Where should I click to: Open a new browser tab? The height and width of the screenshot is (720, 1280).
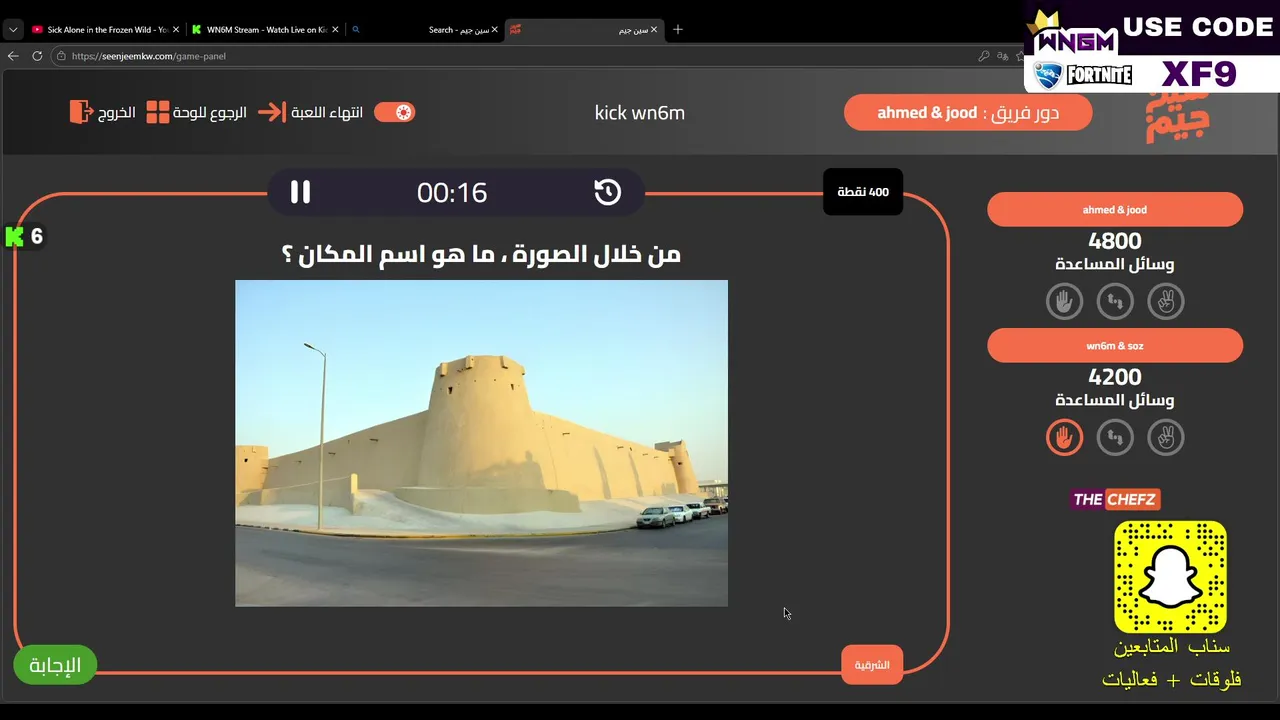pos(678,30)
